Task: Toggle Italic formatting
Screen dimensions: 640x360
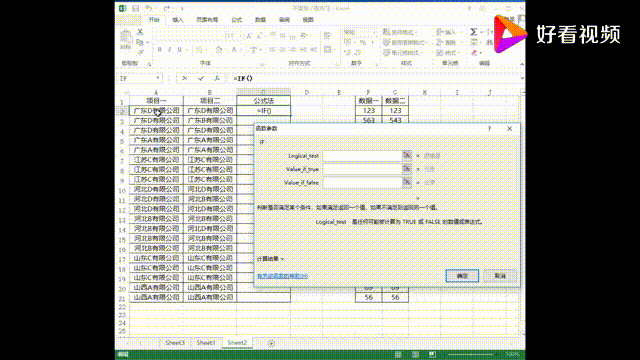Action: tap(169, 50)
